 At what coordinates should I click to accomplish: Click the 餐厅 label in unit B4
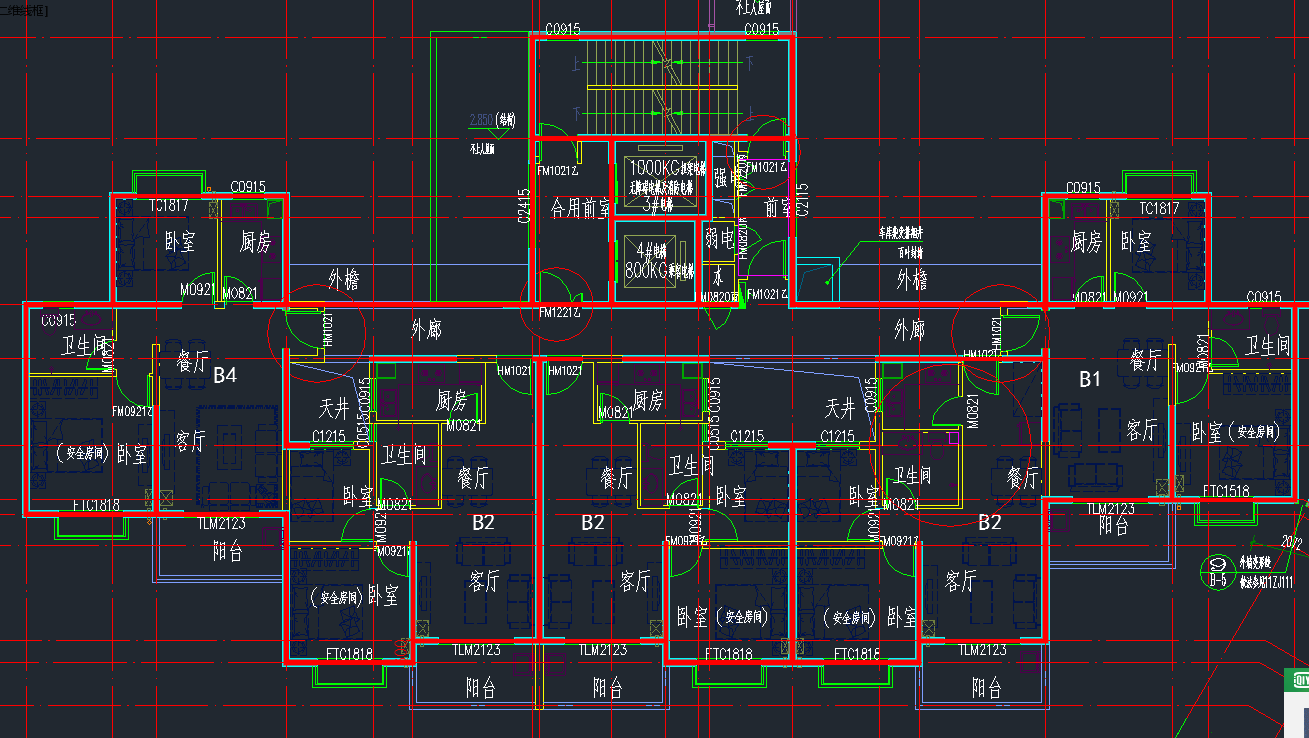pyautogui.click(x=192, y=362)
